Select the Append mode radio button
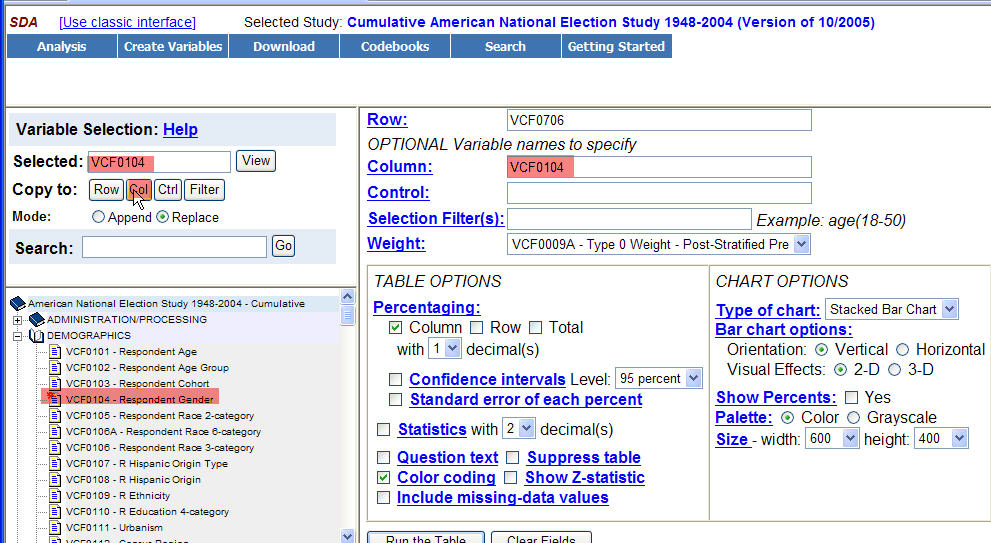The height and width of the screenshot is (543, 991). (x=98, y=217)
